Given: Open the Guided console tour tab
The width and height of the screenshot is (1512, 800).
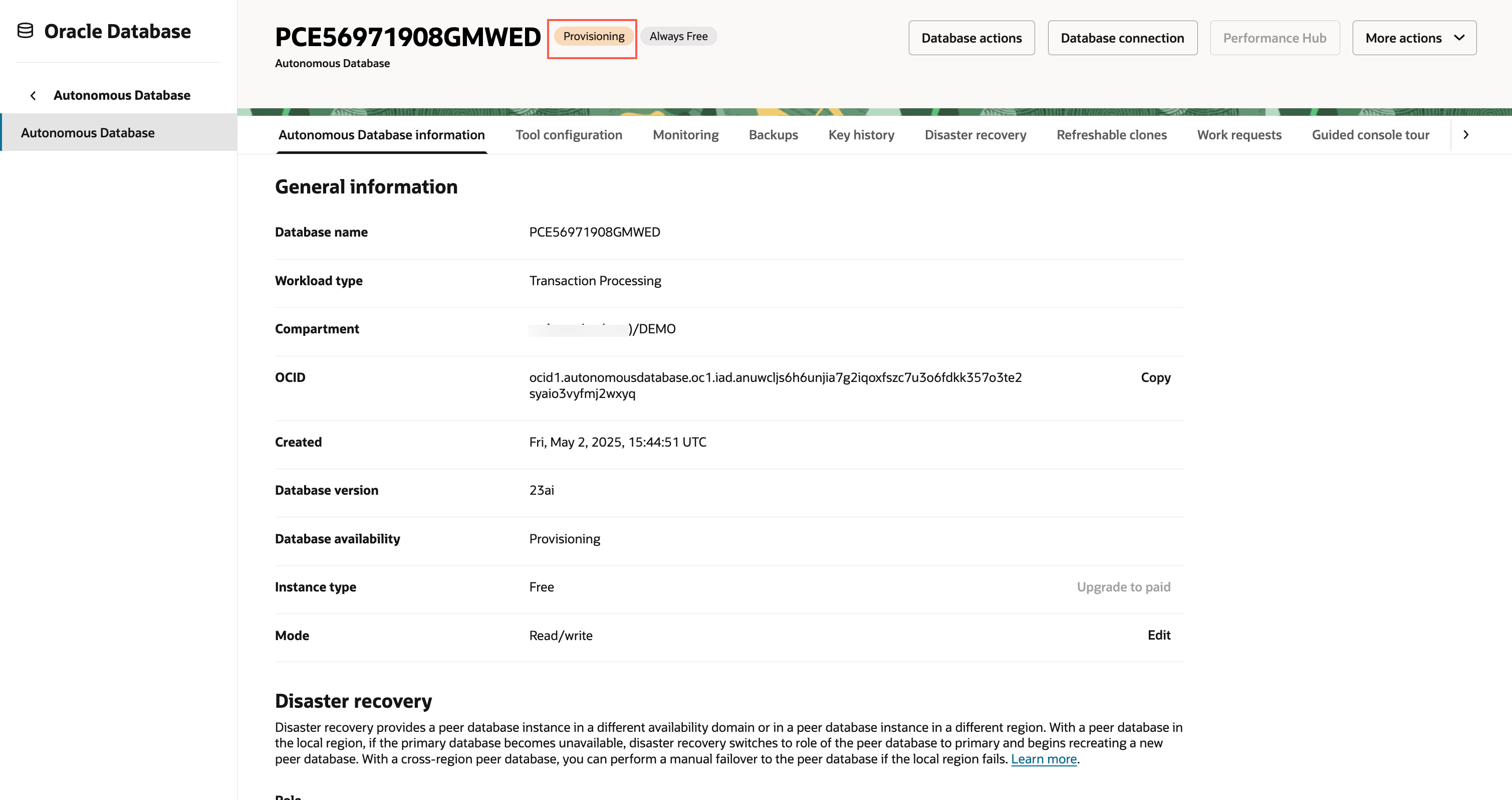Looking at the screenshot, I should tap(1370, 135).
